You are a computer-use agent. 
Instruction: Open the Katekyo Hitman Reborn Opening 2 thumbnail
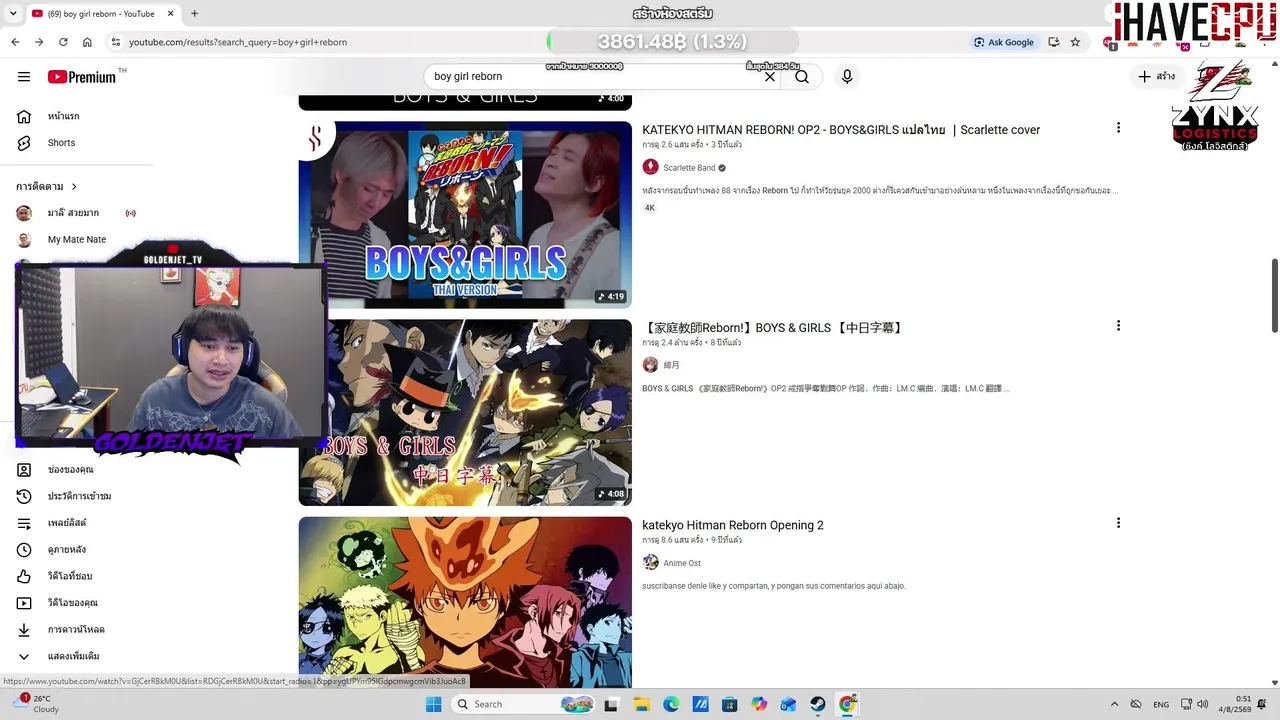tap(465, 603)
